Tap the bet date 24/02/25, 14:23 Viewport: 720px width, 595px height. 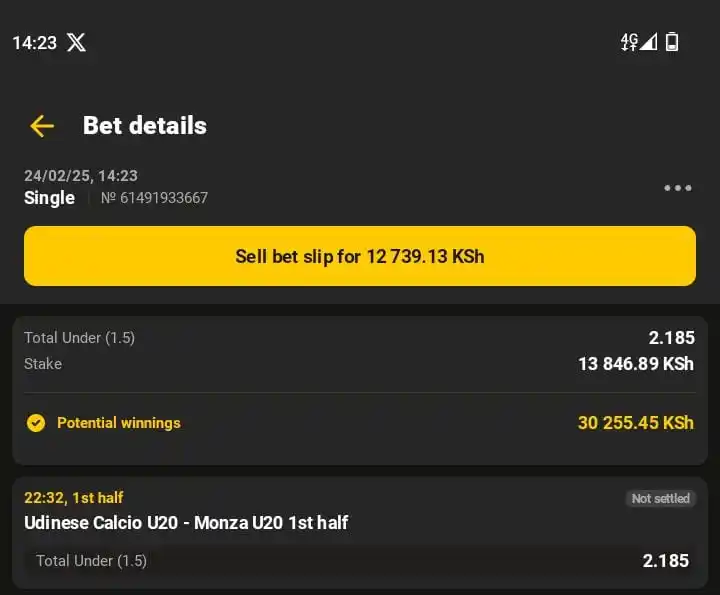(81, 176)
